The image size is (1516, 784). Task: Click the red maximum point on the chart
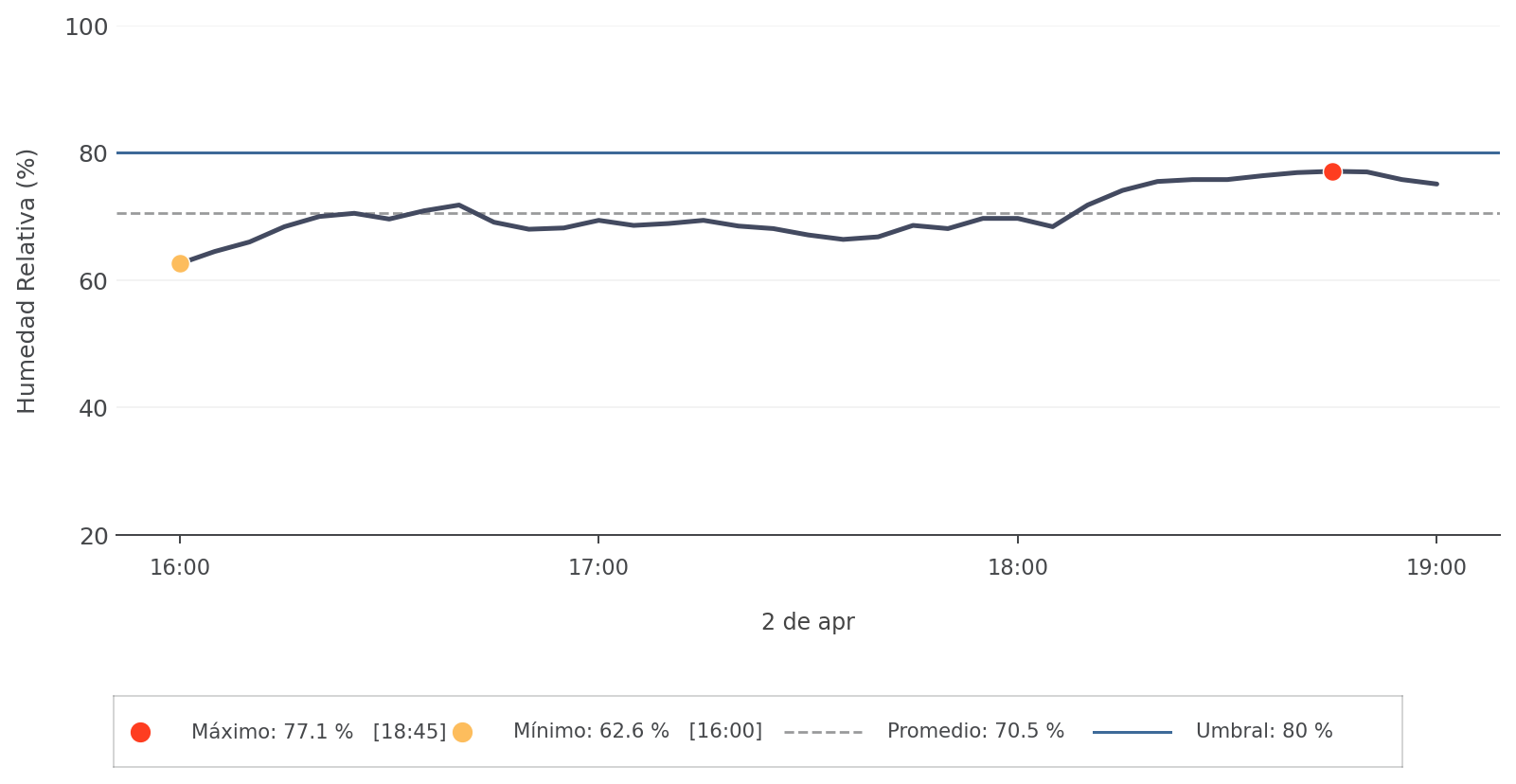pos(1332,171)
